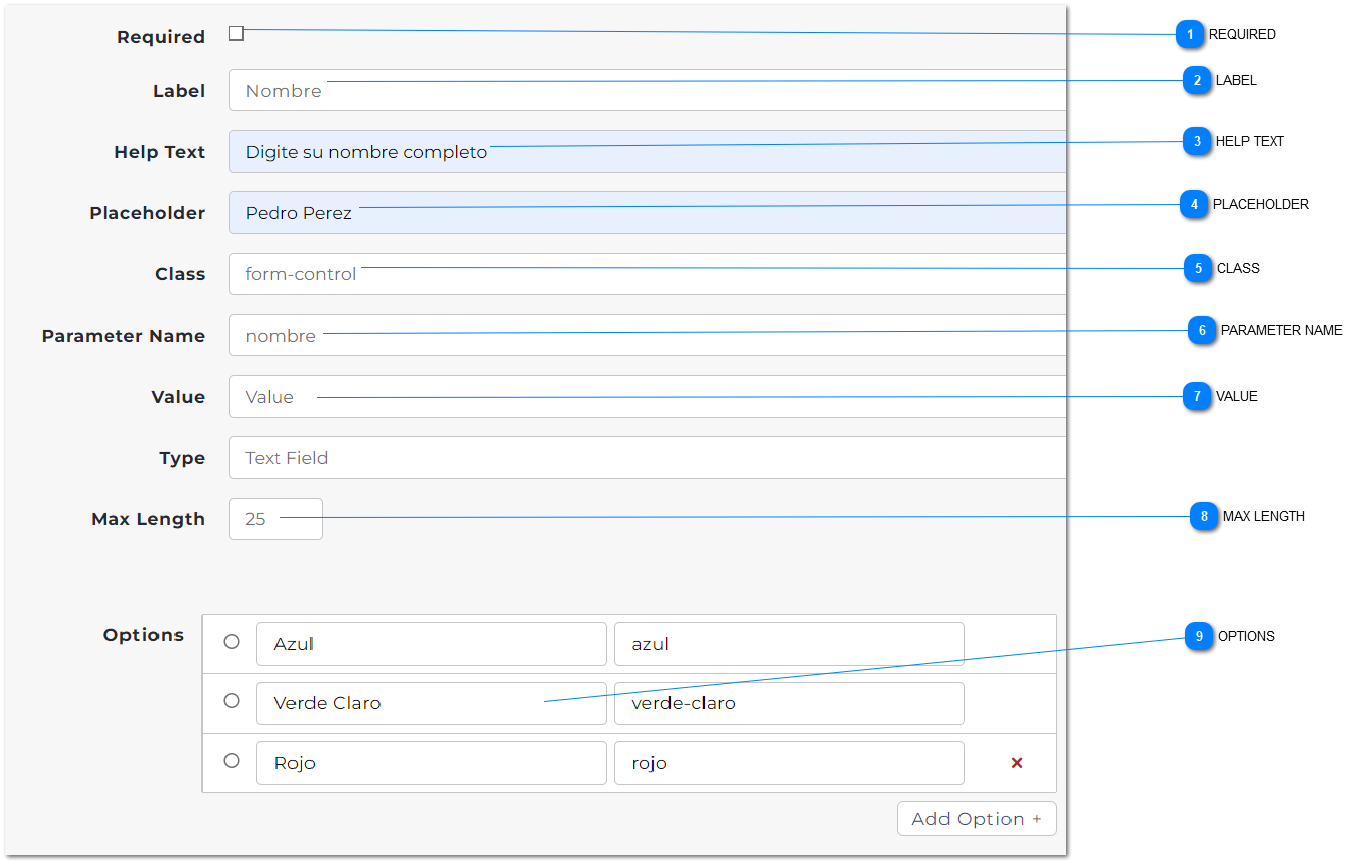Click the Placeholder field with Pedro Perez
1359x864 pixels.
(646, 213)
